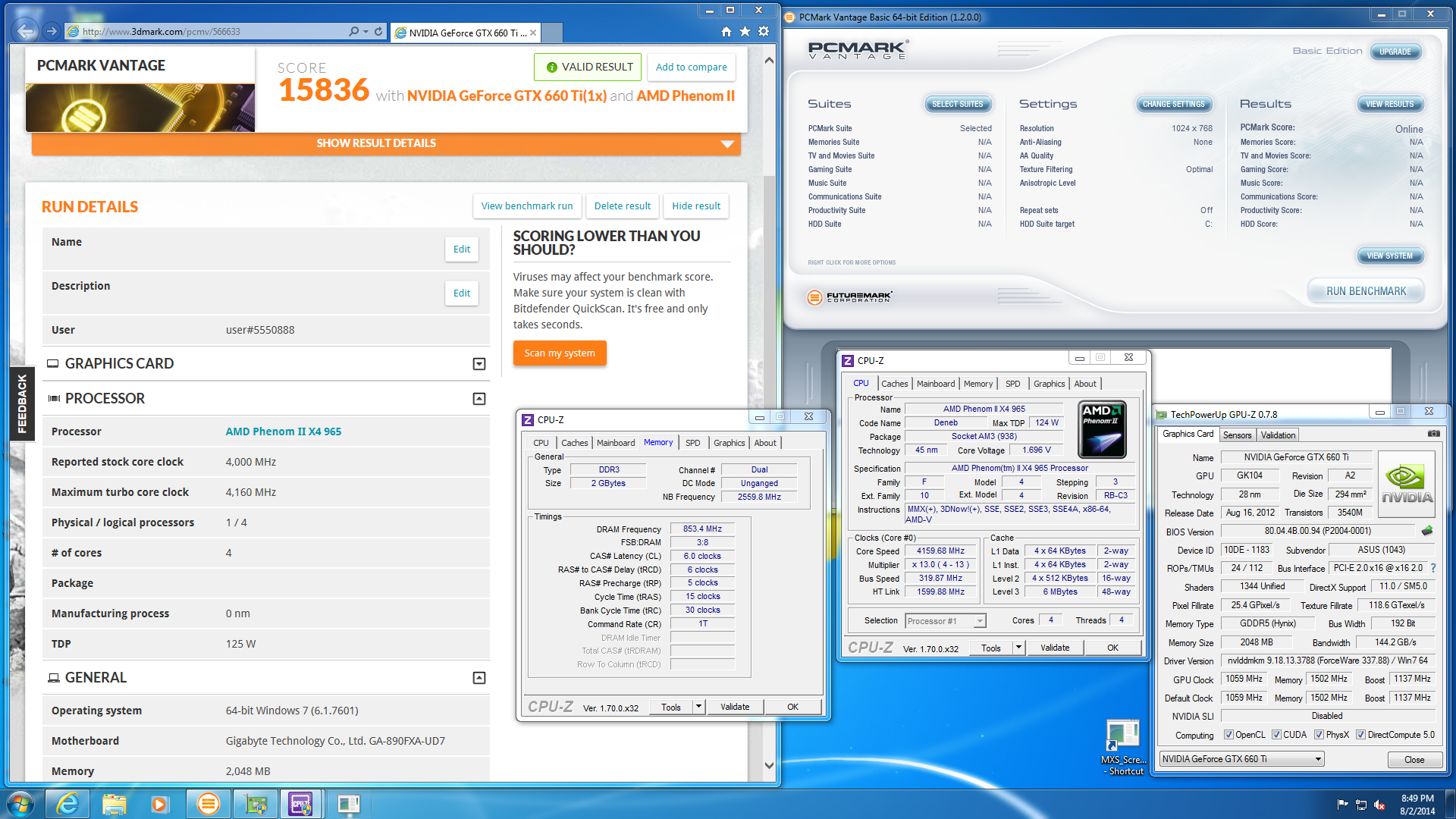Open the Windows Start orb
This screenshot has height=819, width=1456.
click(x=20, y=804)
